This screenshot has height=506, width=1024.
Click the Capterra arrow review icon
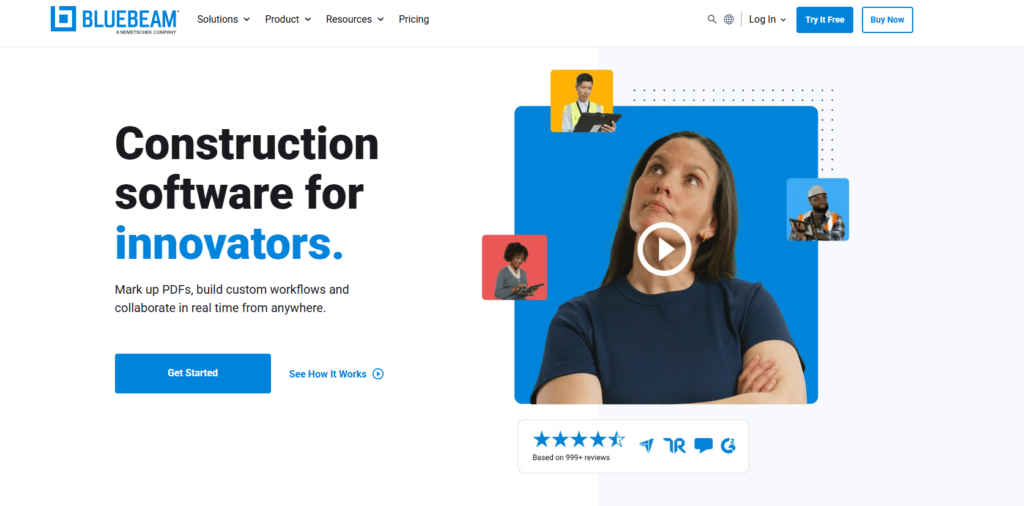(x=647, y=446)
